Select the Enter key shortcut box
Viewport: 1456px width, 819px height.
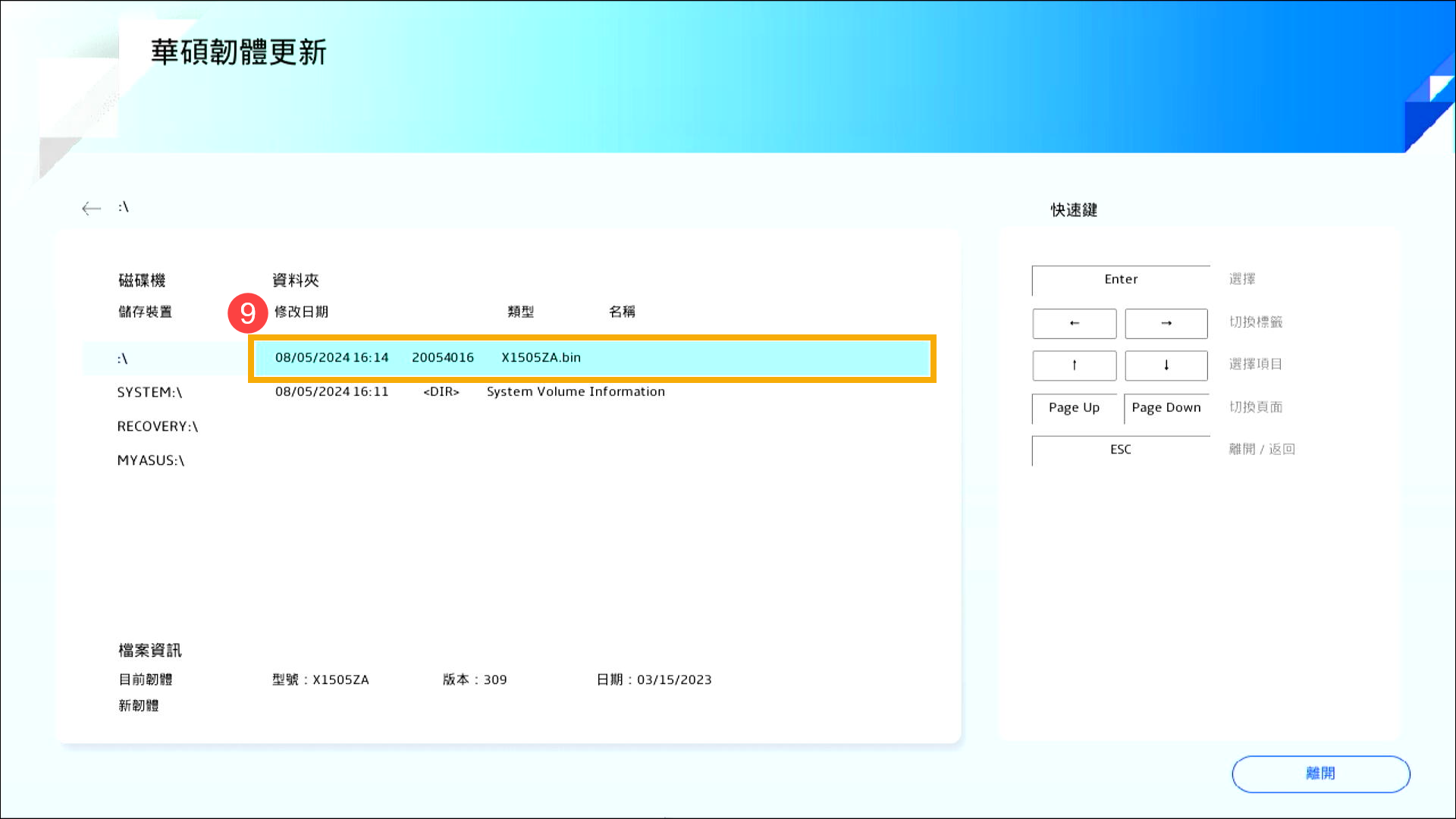[x=1120, y=279]
